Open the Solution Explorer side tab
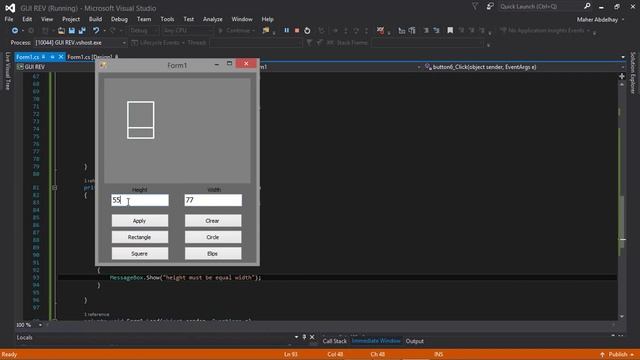 coord(633,73)
